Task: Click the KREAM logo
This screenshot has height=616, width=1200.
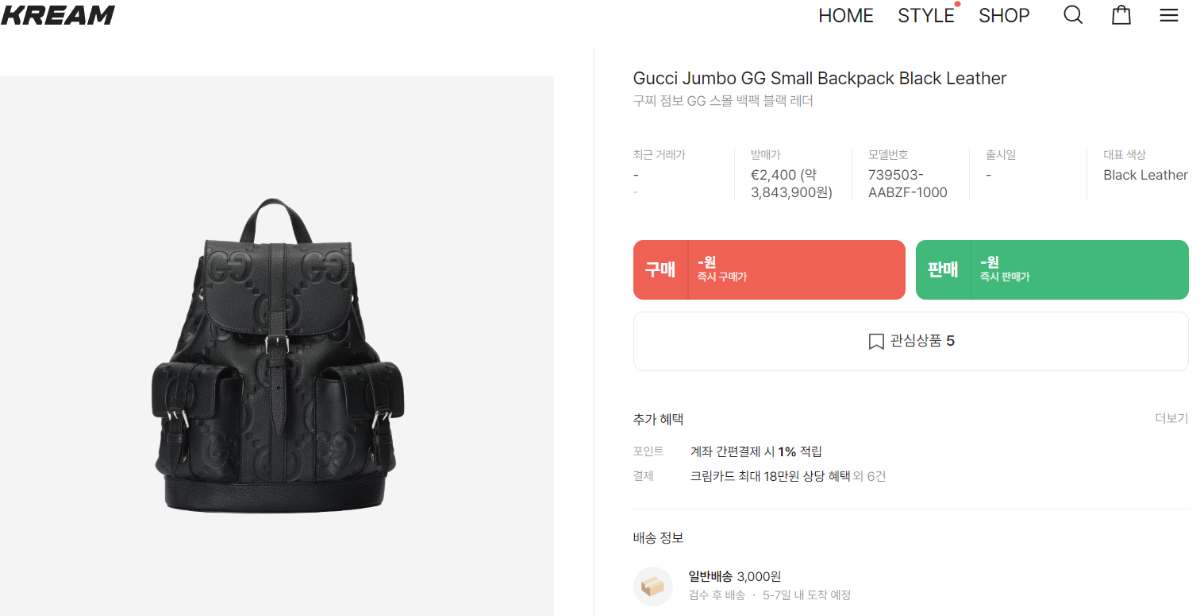Action: click(57, 15)
